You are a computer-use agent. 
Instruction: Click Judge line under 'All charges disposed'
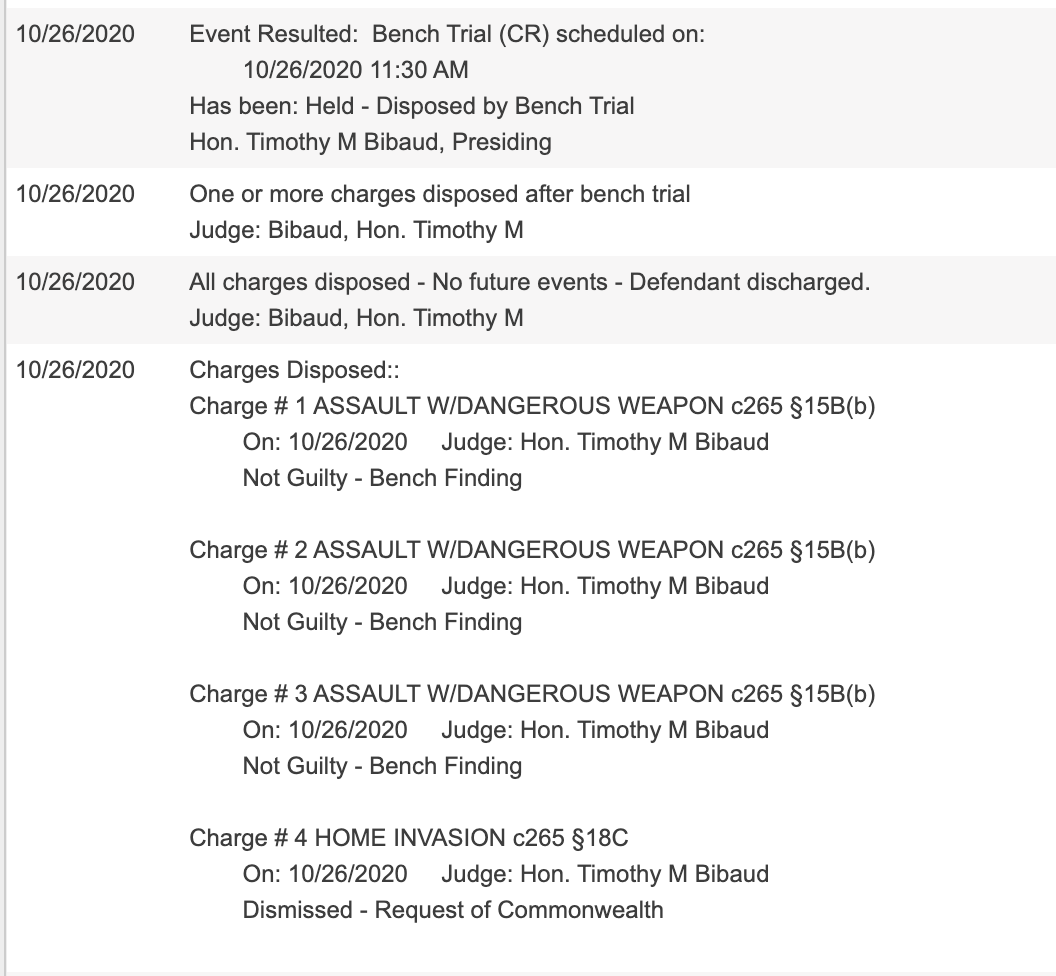point(356,318)
